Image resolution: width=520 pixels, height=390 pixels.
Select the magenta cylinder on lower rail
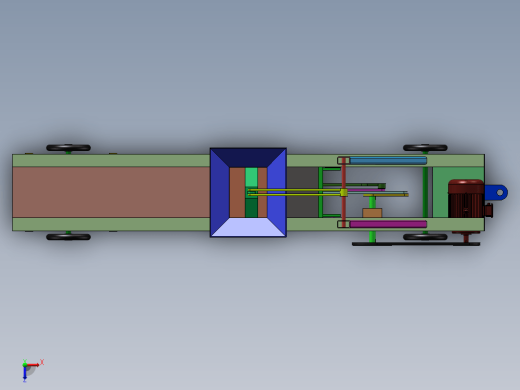pyautogui.click(x=388, y=224)
